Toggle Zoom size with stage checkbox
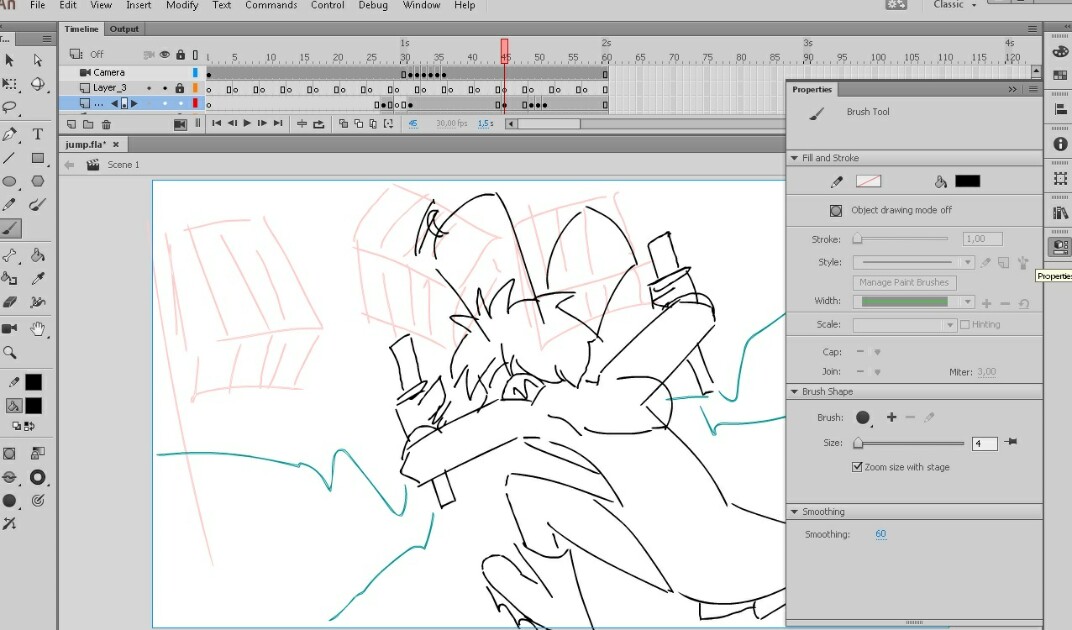The width and height of the screenshot is (1072, 630). (x=857, y=467)
